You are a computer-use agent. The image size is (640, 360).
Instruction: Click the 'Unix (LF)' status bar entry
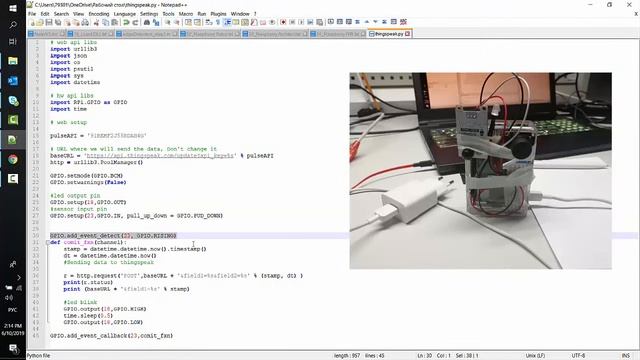click(x=535, y=356)
